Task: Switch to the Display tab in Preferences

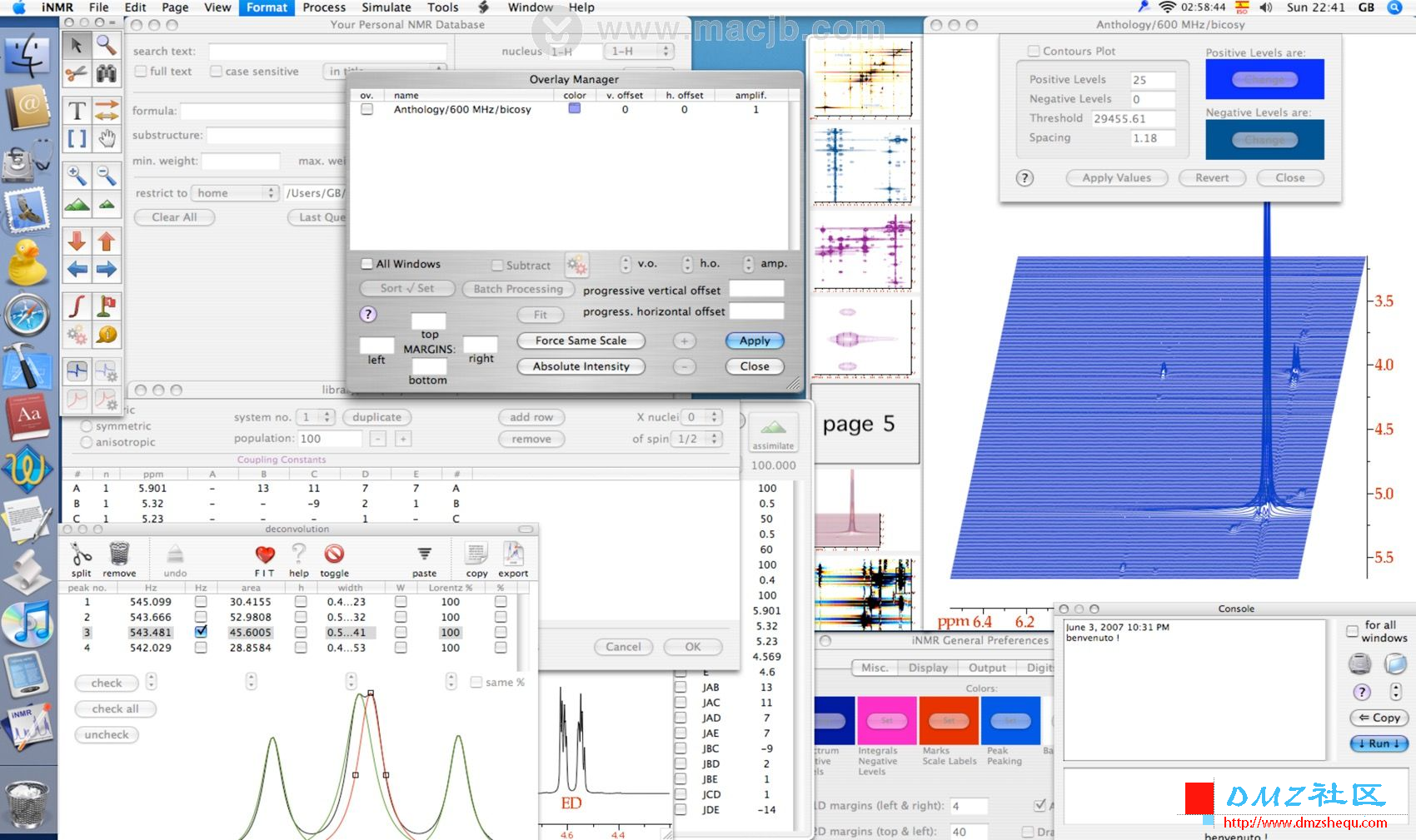Action: (928, 668)
